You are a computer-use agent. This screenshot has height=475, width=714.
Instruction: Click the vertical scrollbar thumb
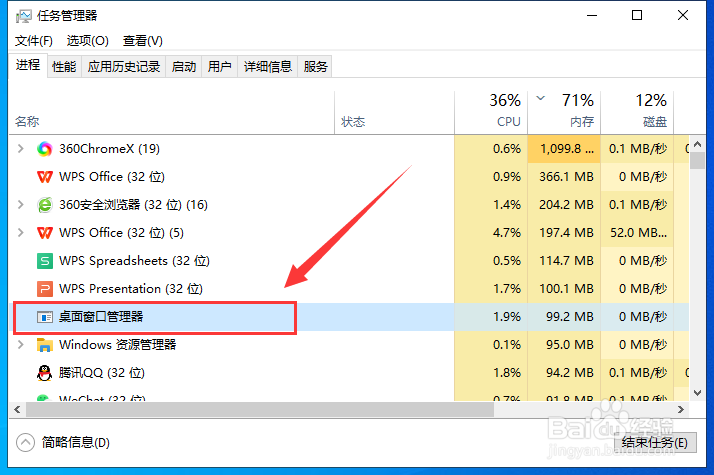[697, 161]
